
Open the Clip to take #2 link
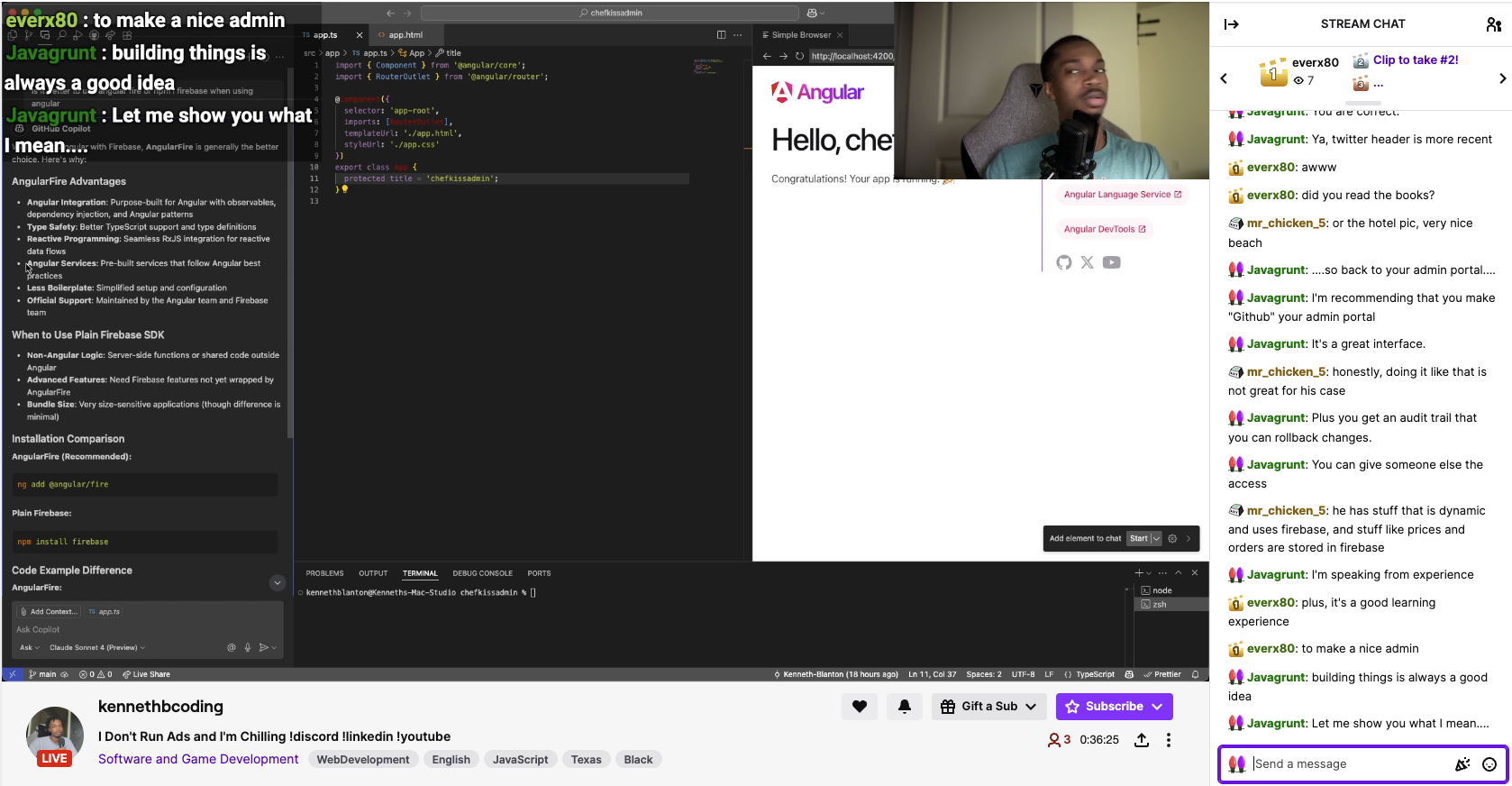pyautogui.click(x=1416, y=59)
